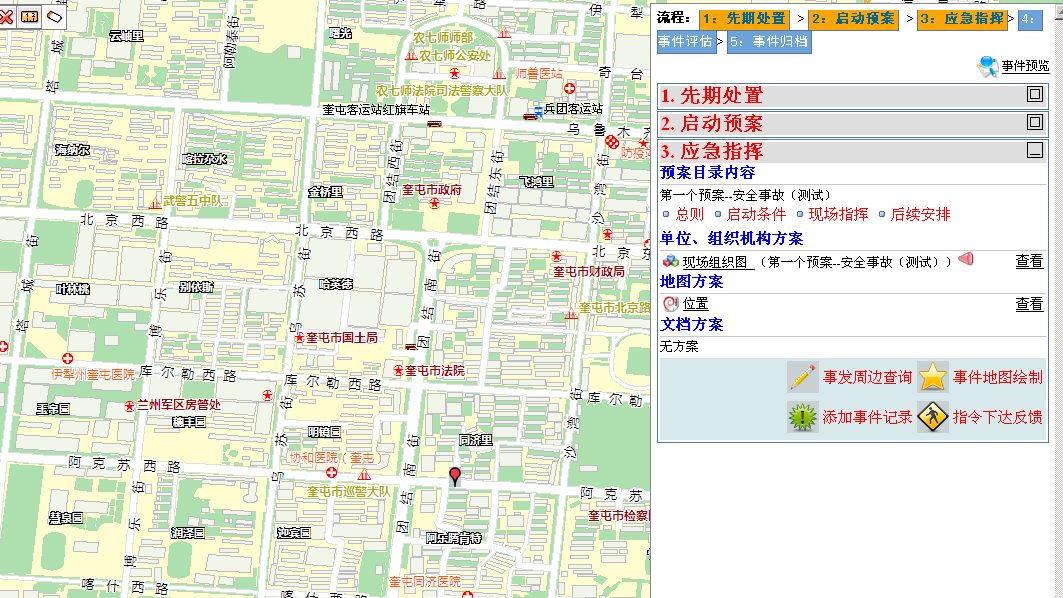1063x598 pixels.
Task: Click the red X clear tool
Action: point(6,17)
